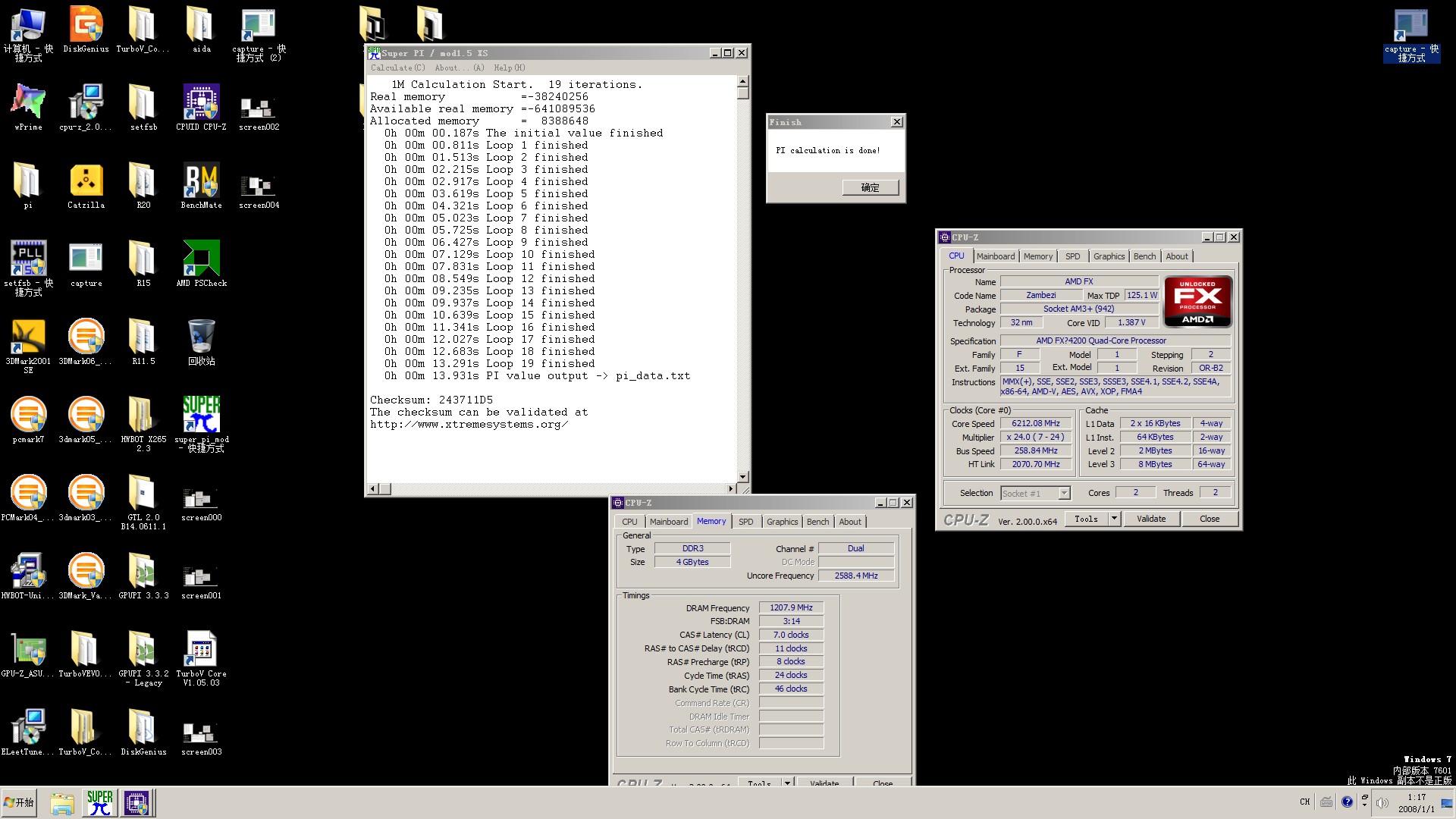The height and width of the screenshot is (819, 1456).
Task: Launch AMD PSCheck desktop icon
Action: 201,264
